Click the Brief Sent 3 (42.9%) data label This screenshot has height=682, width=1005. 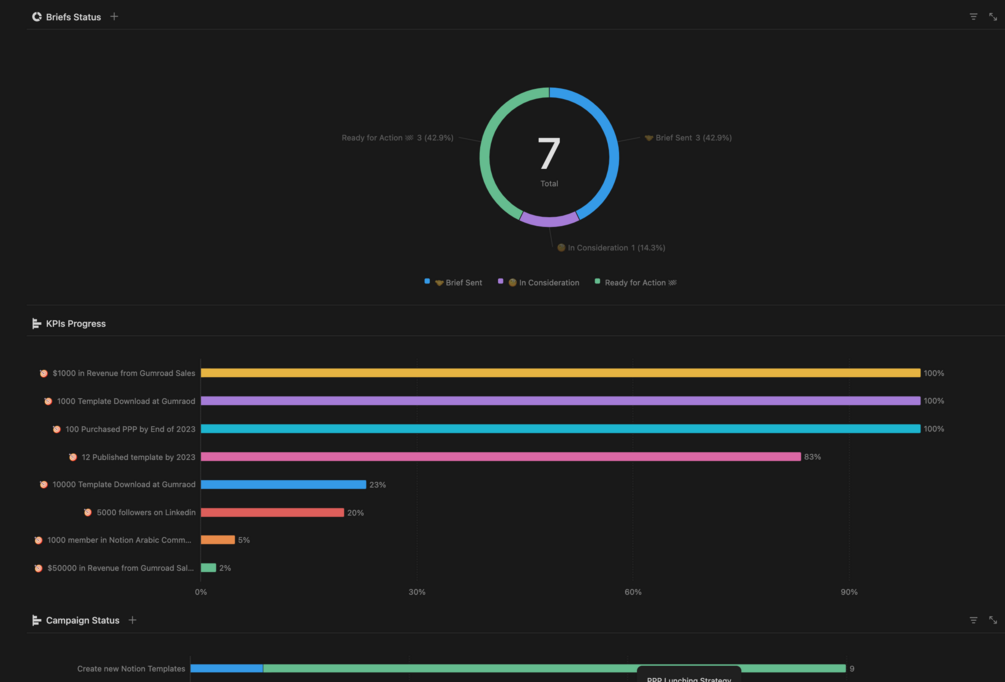[x=688, y=138]
